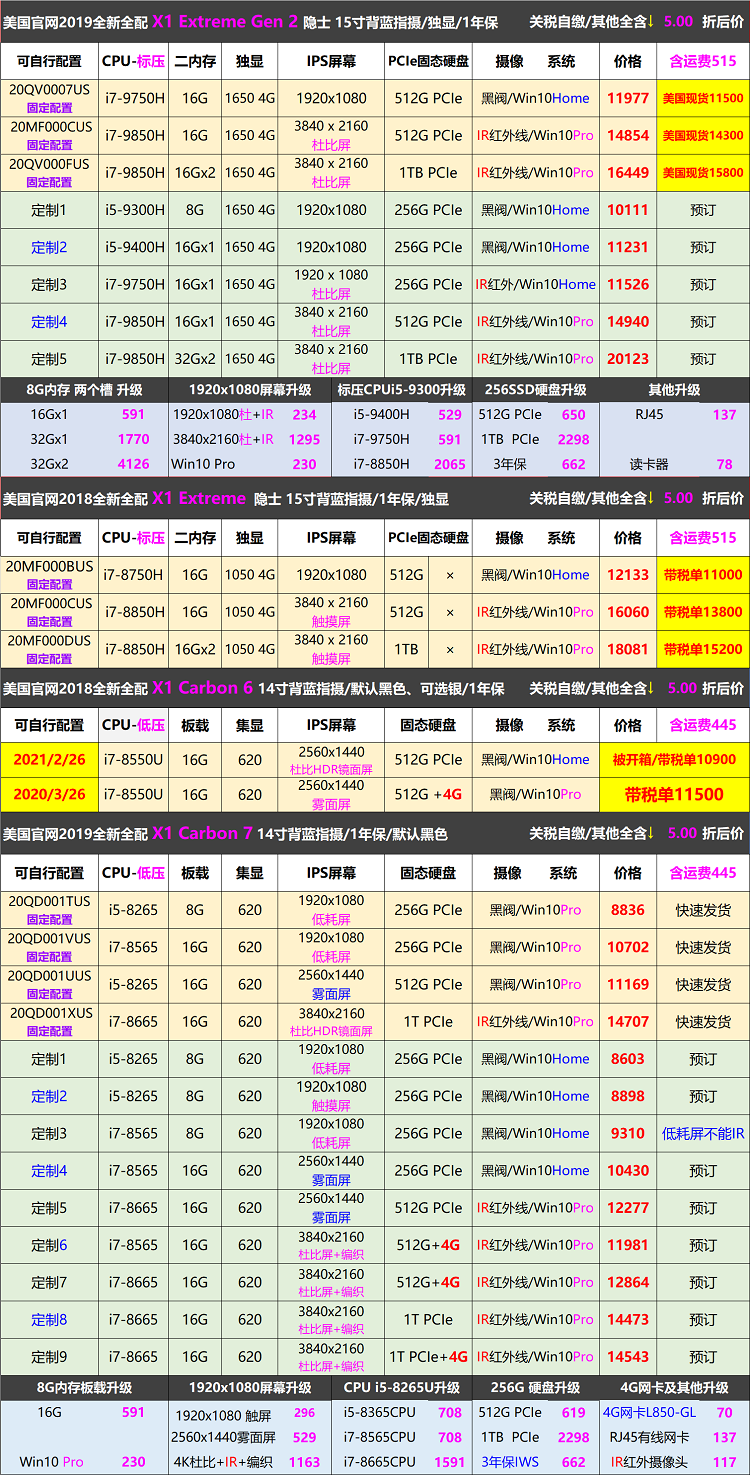Select the 20MF000DUS model cell
The image size is (750, 1475).
click(49, 648)
